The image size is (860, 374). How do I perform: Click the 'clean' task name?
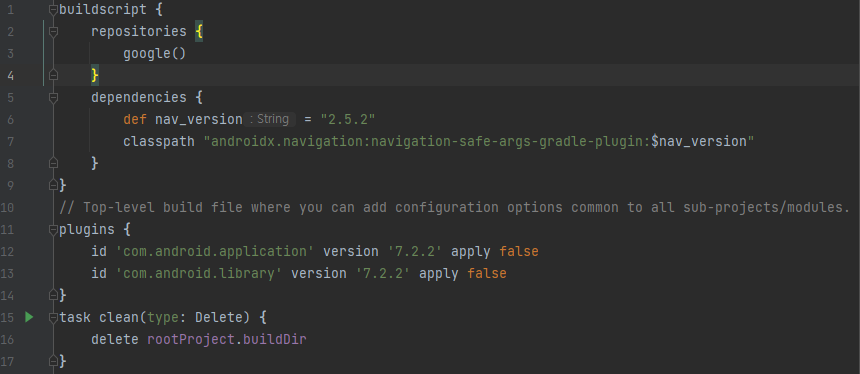point(119,317)
